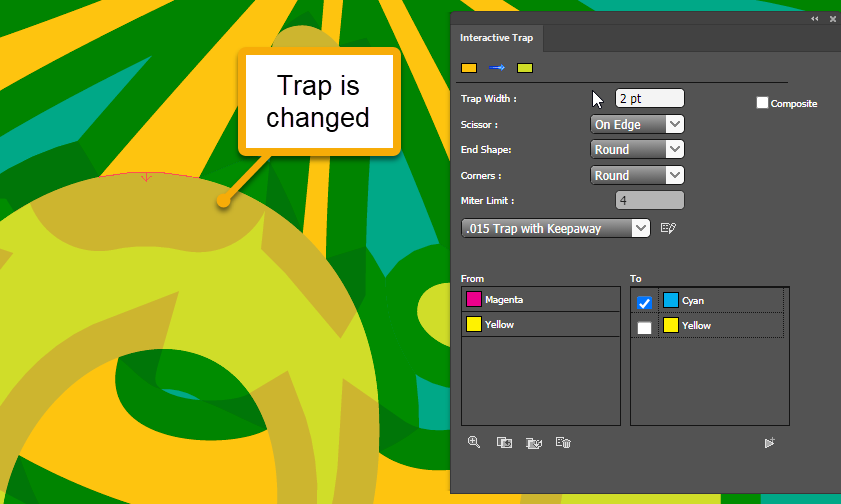
Task: Click the second icon in panel bottom row
Action: tap(505, 442)
